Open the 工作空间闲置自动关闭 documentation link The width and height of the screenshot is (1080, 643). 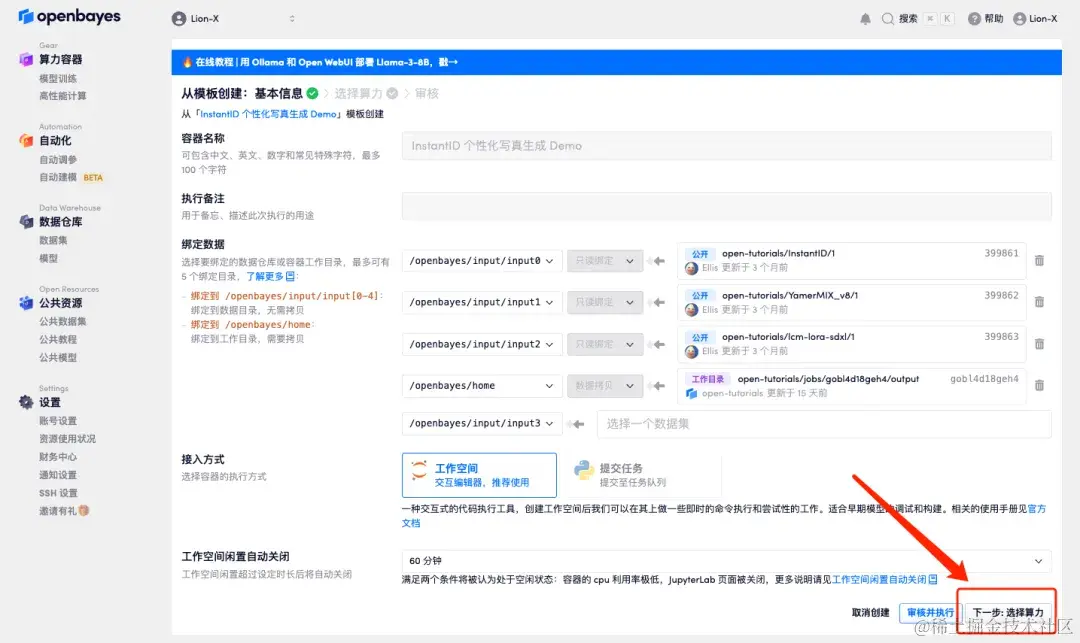point(884,580)
